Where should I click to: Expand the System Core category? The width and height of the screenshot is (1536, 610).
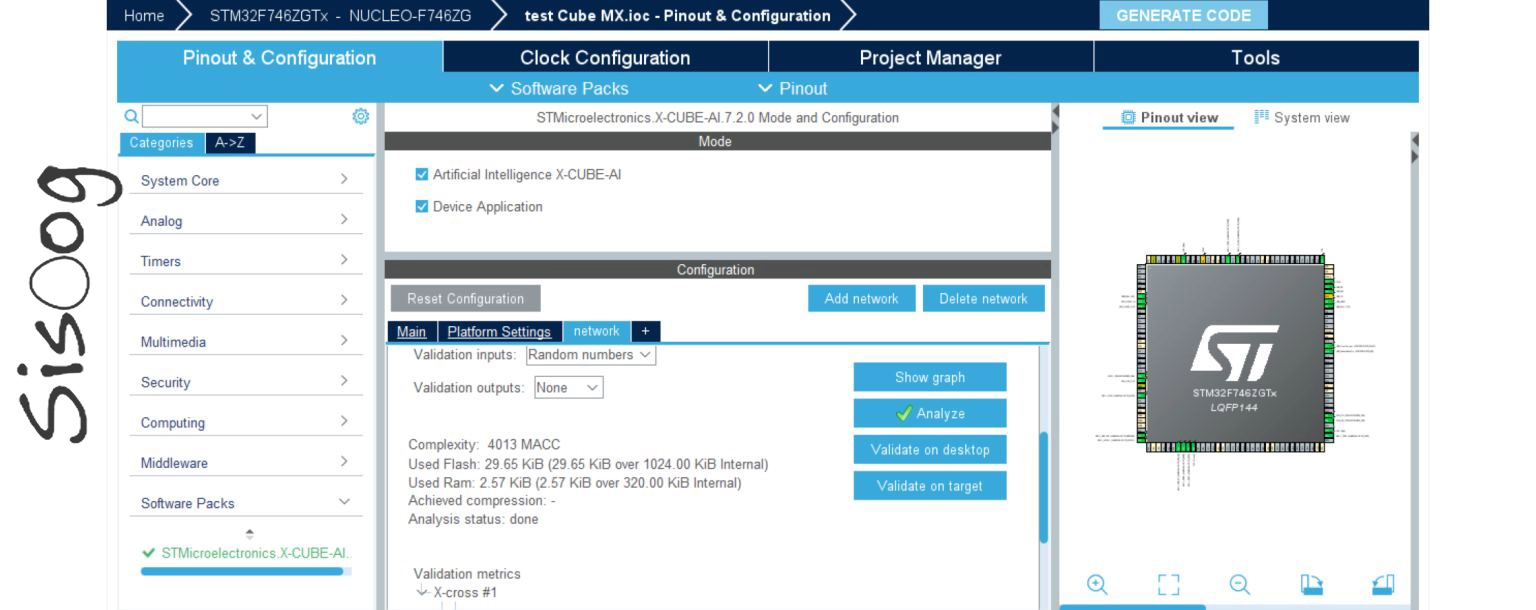point(245,180)
